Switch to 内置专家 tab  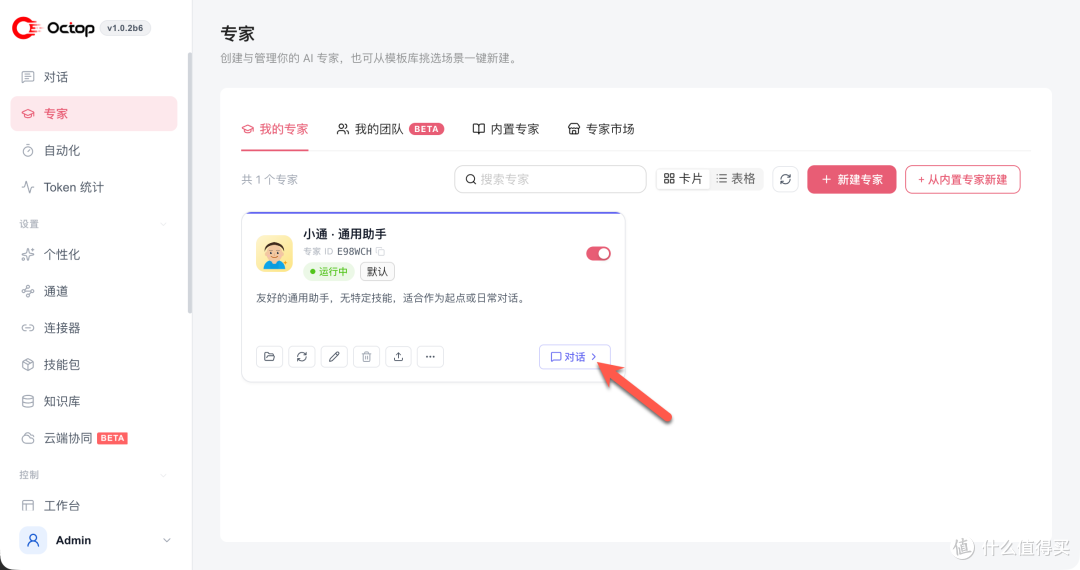point(506,129)
